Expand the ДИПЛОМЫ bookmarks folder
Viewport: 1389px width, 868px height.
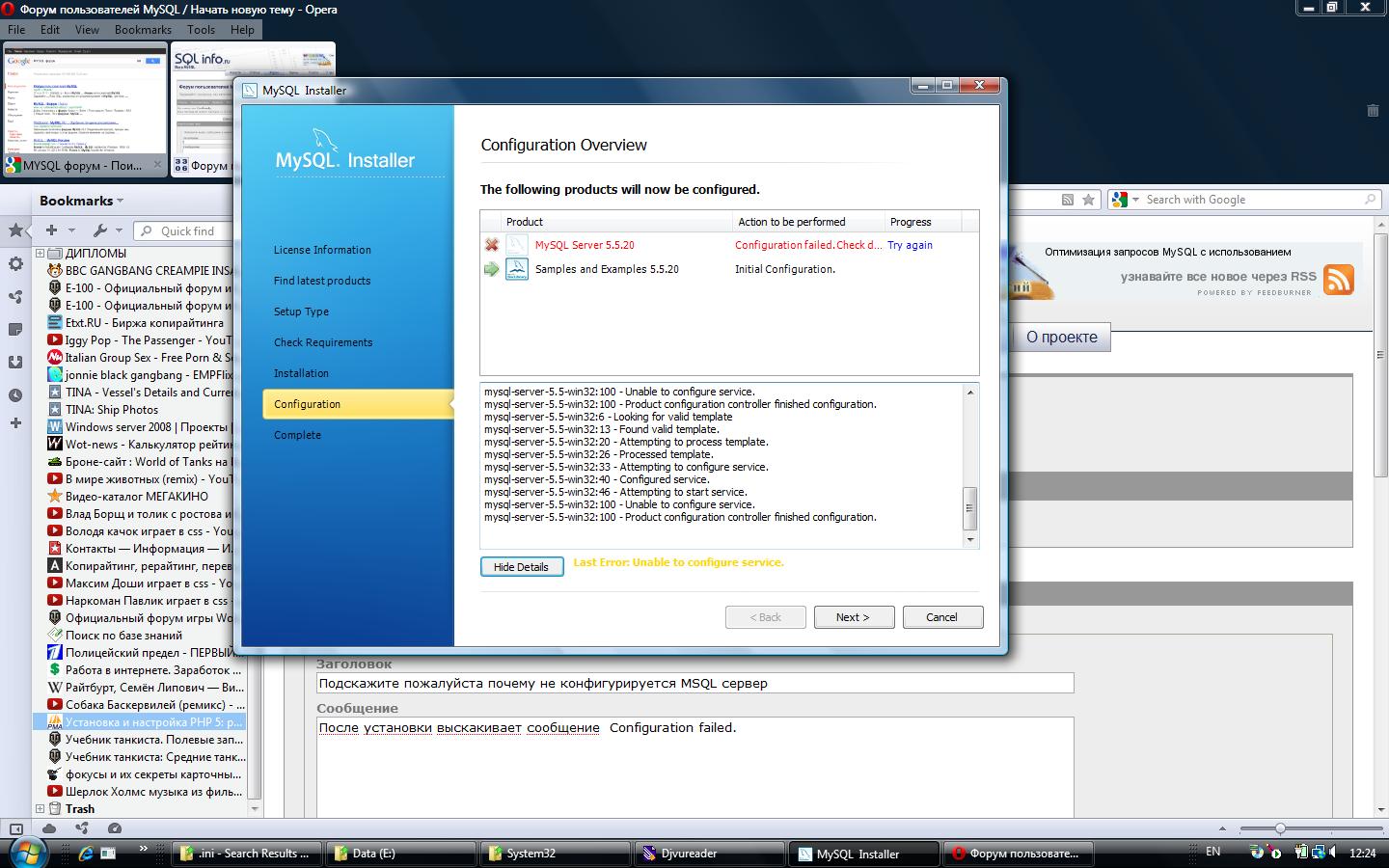pos(41,254)
